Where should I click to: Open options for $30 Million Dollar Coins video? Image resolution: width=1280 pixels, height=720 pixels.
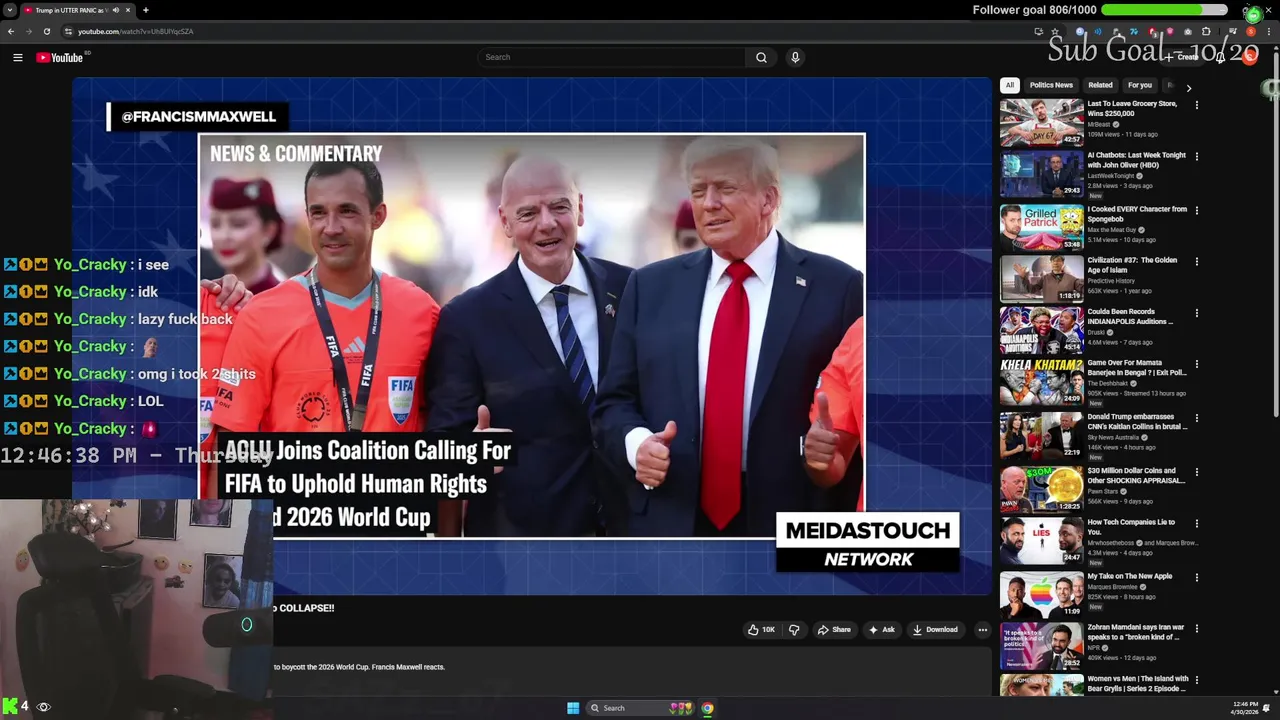tap(1196, 471)
